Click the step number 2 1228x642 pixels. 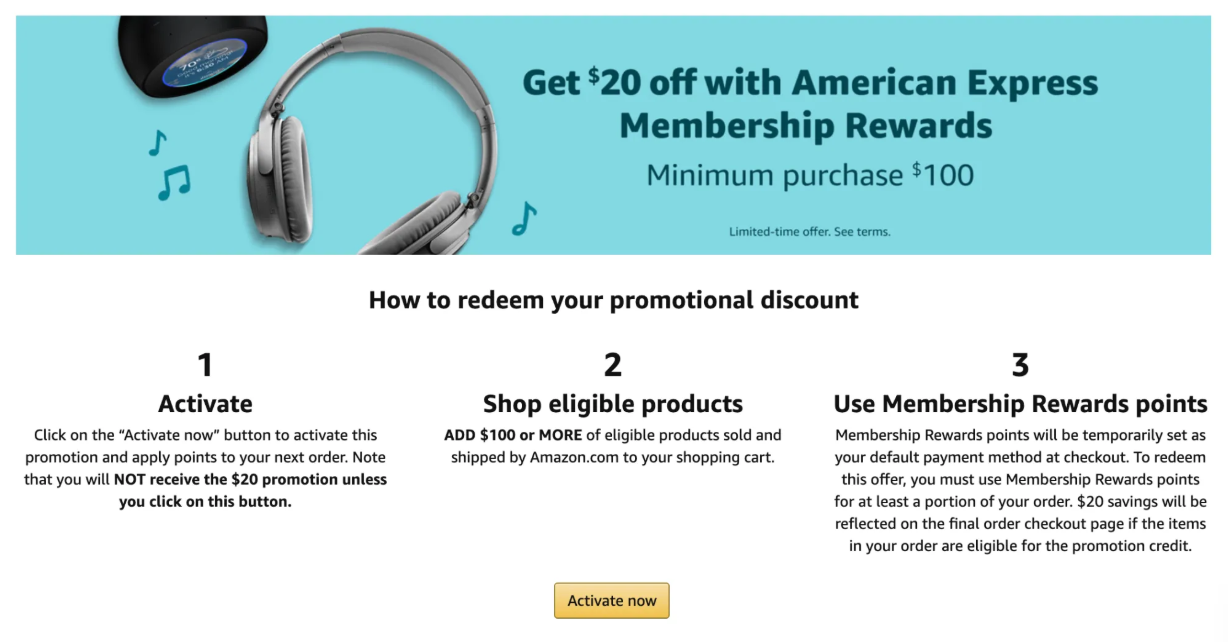(x=613, y=364)
